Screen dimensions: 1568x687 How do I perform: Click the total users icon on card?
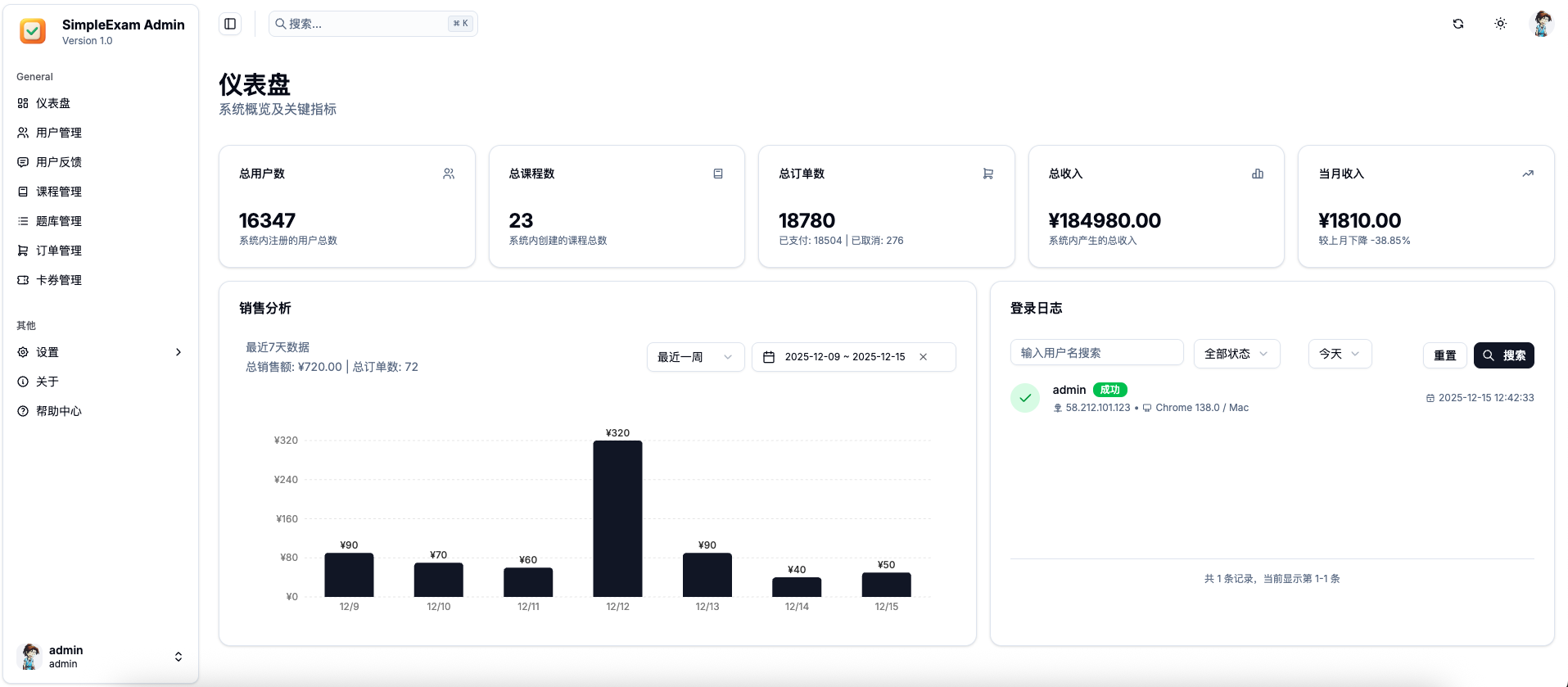[449, 174]
